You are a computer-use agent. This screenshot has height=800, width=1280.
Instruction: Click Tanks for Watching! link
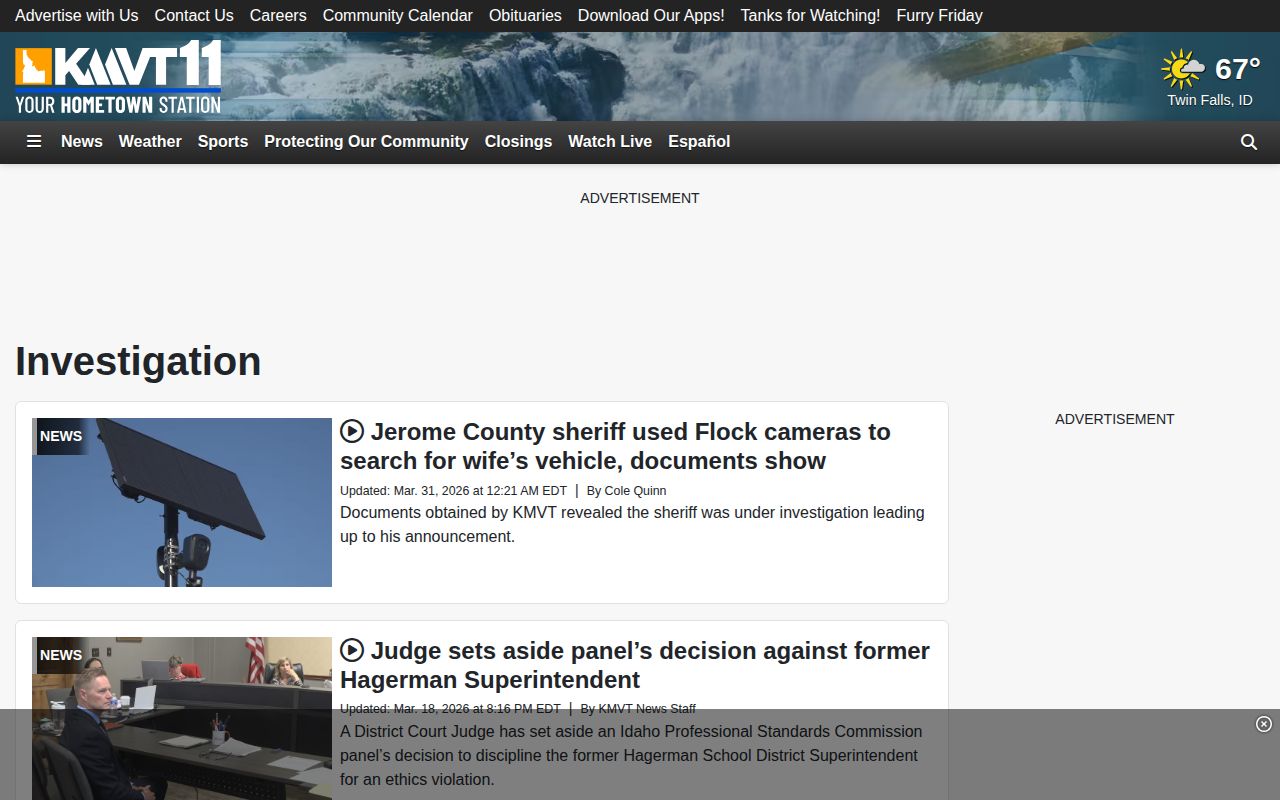[811, 16]
